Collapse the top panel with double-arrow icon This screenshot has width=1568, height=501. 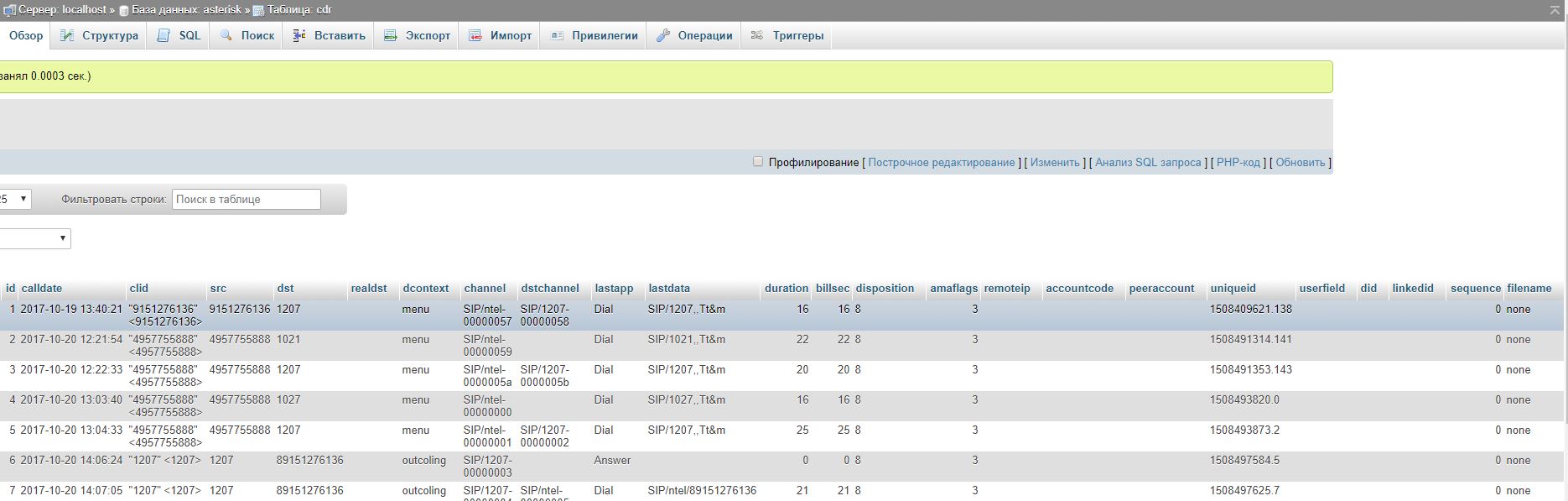click(x=1555, y=10)
